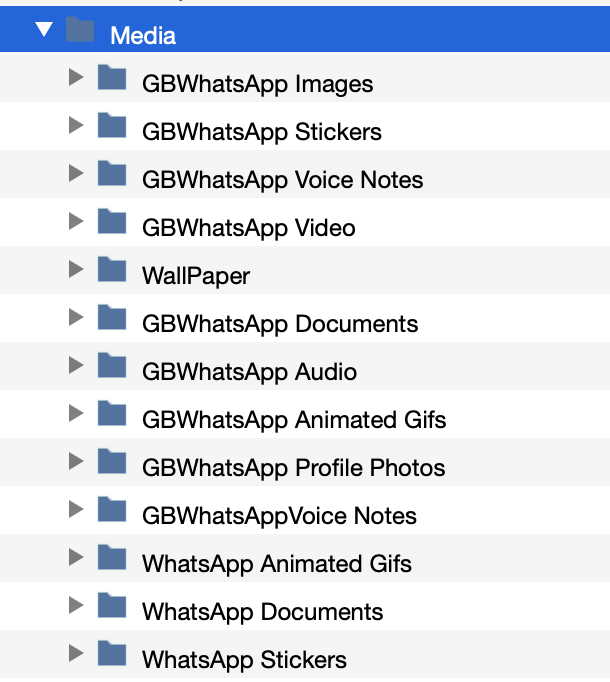
Task: Click the GBWhatsAppVoice Notes folder icon
Action: pyautogui.click(x=112, y=509)
